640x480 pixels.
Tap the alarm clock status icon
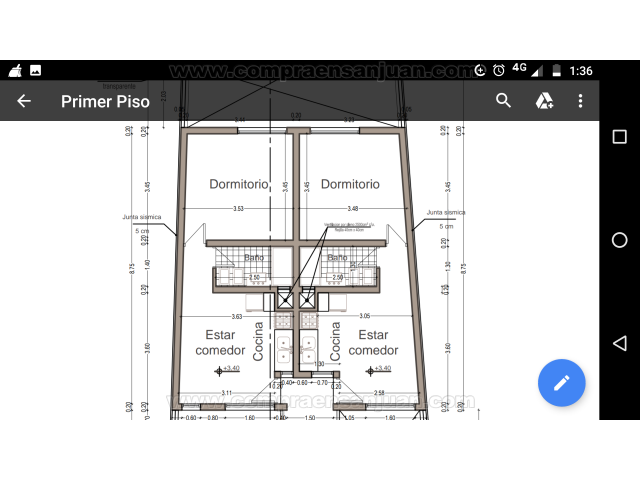498,71
